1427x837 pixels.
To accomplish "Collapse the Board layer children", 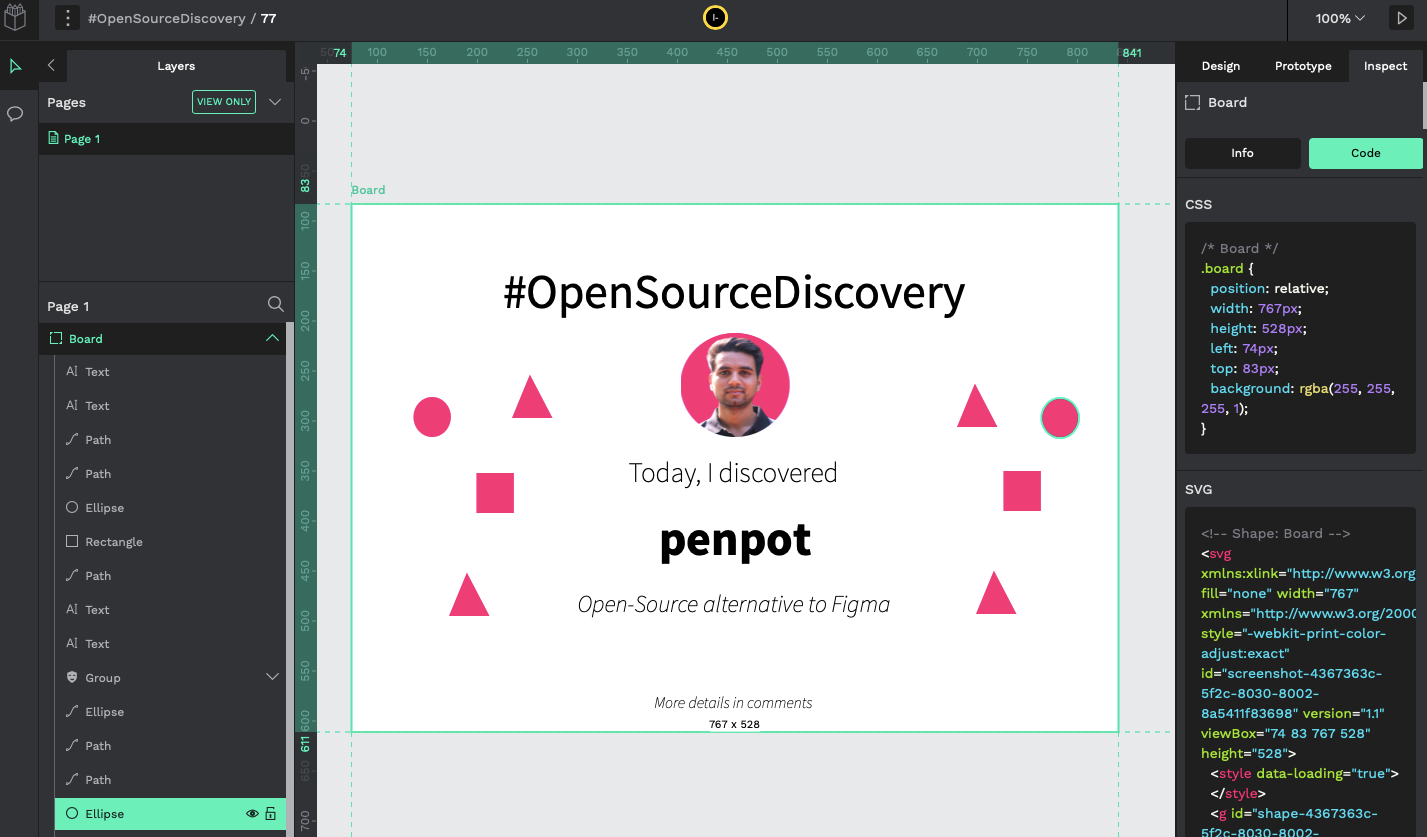I will 272,339.
